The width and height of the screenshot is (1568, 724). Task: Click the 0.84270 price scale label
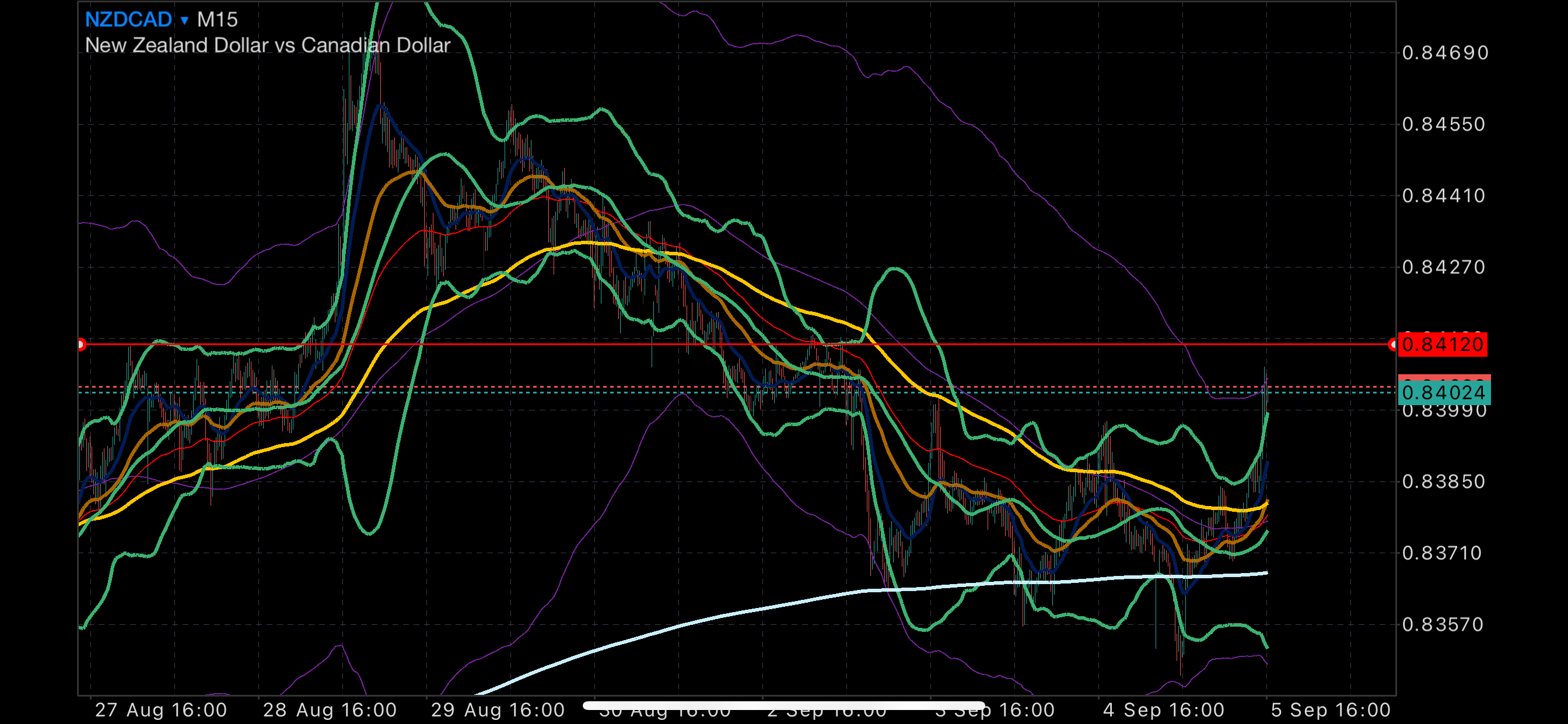tap(1443, 268)
